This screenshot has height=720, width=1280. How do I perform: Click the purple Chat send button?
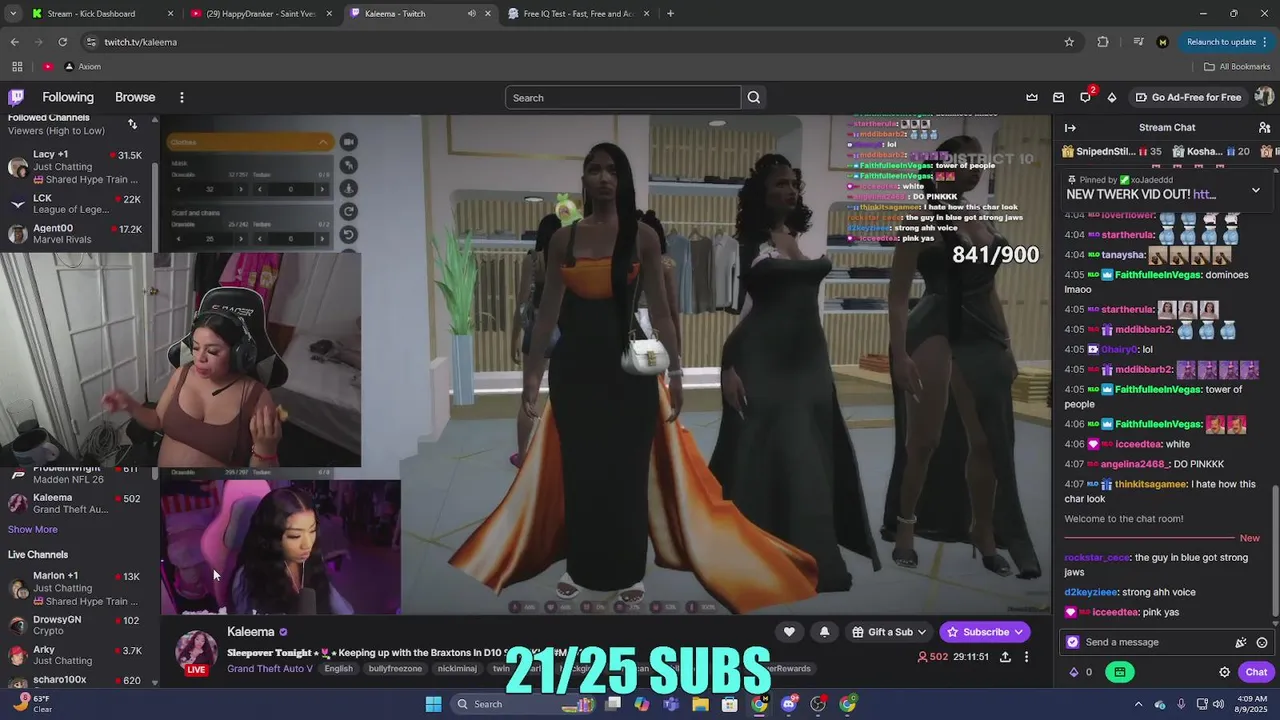click(1256, 672)
